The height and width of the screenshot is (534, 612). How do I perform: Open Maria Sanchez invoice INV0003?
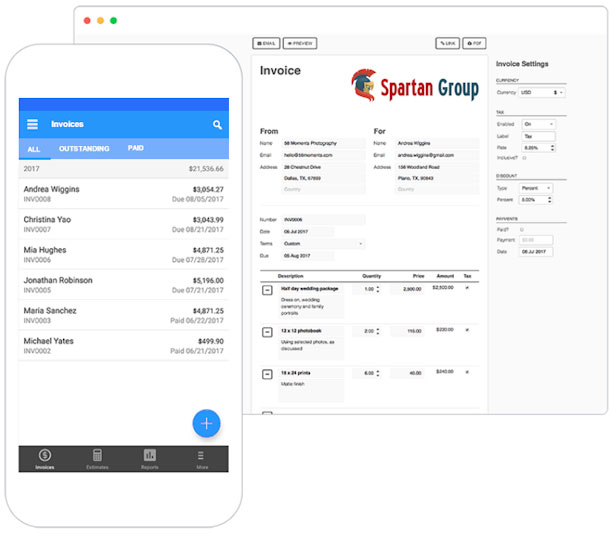pos(124,315)
